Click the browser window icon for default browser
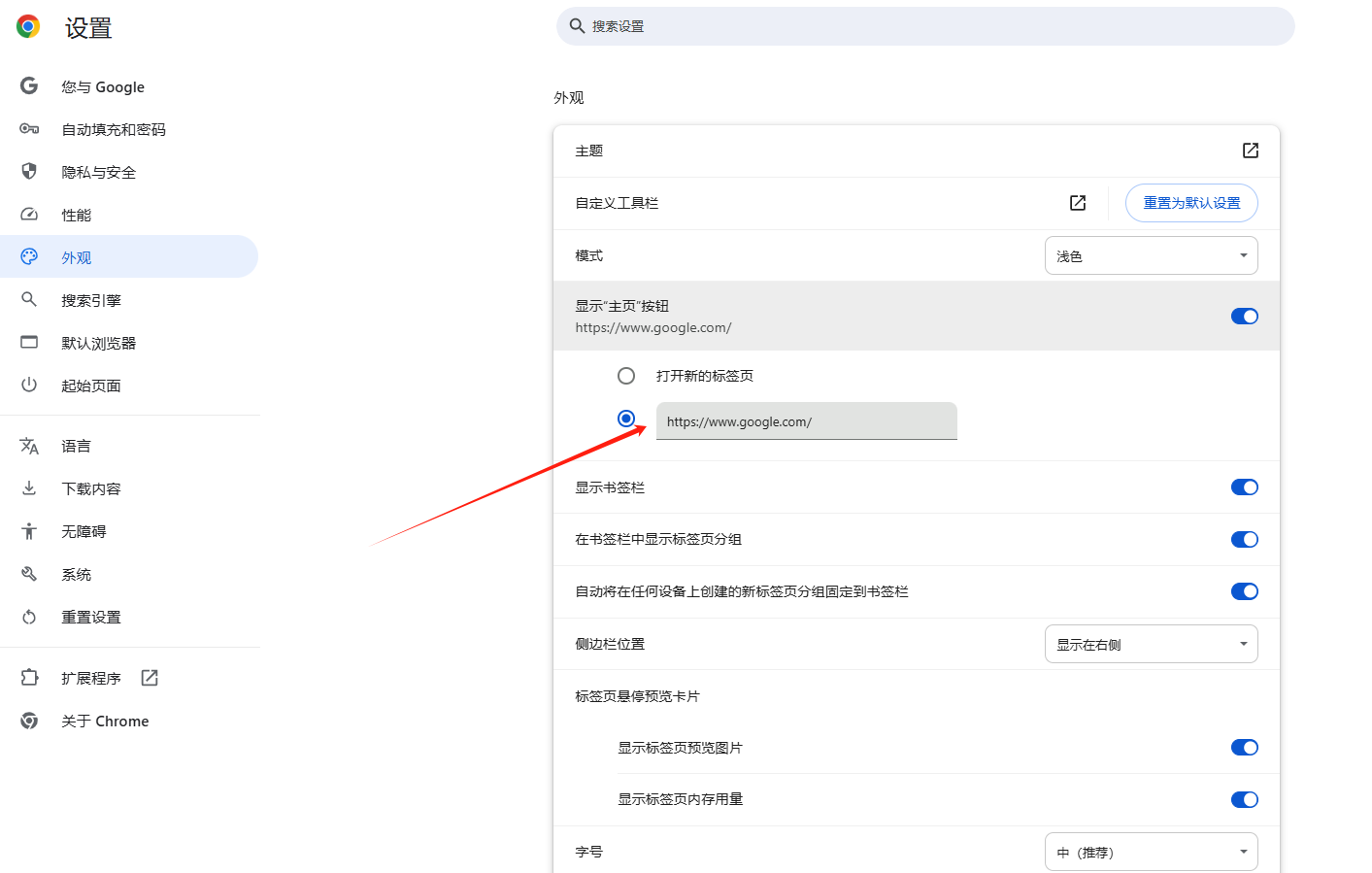The width and height of the screenshot is (1372, 873). click(x=29, y=342)
